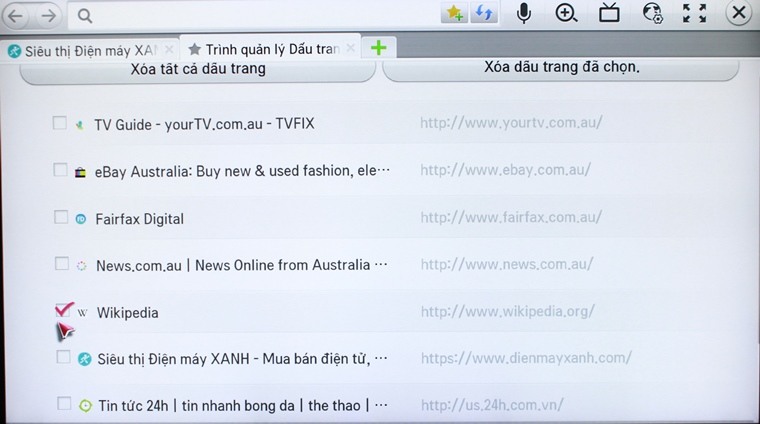Reload page with blue refresh arrows

pyautogui.click(x=484, y=13)
